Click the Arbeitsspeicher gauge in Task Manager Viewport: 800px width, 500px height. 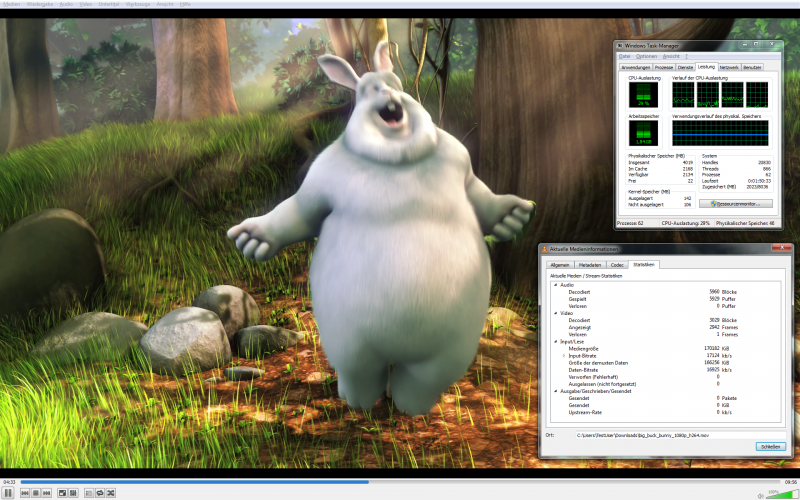[x=643, y=133]
